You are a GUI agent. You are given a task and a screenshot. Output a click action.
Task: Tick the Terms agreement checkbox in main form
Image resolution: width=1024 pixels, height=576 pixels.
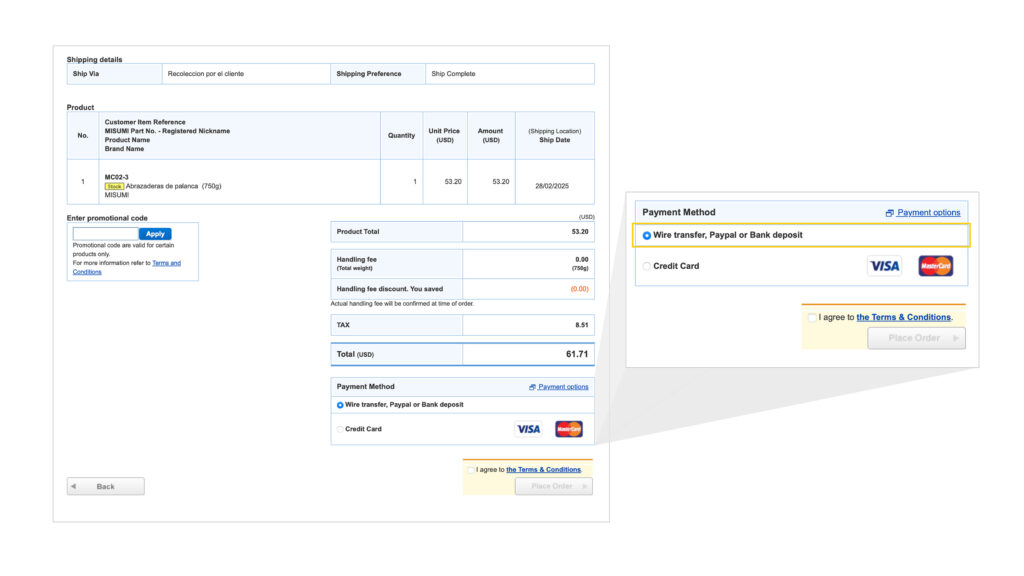click(471, 469)
